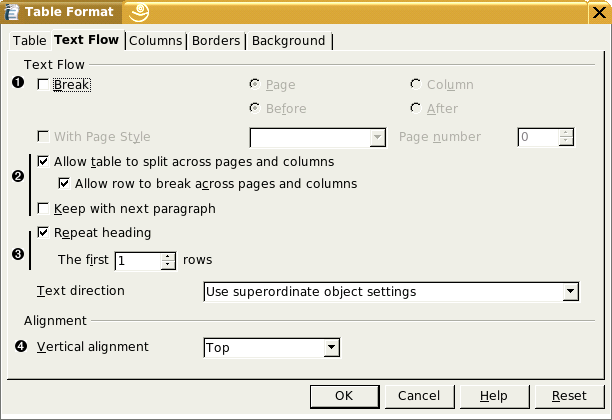Click callout marker 4 beside Vertical alignment
This screenshot has width=612, height=420.
click(x=17, y=347)
